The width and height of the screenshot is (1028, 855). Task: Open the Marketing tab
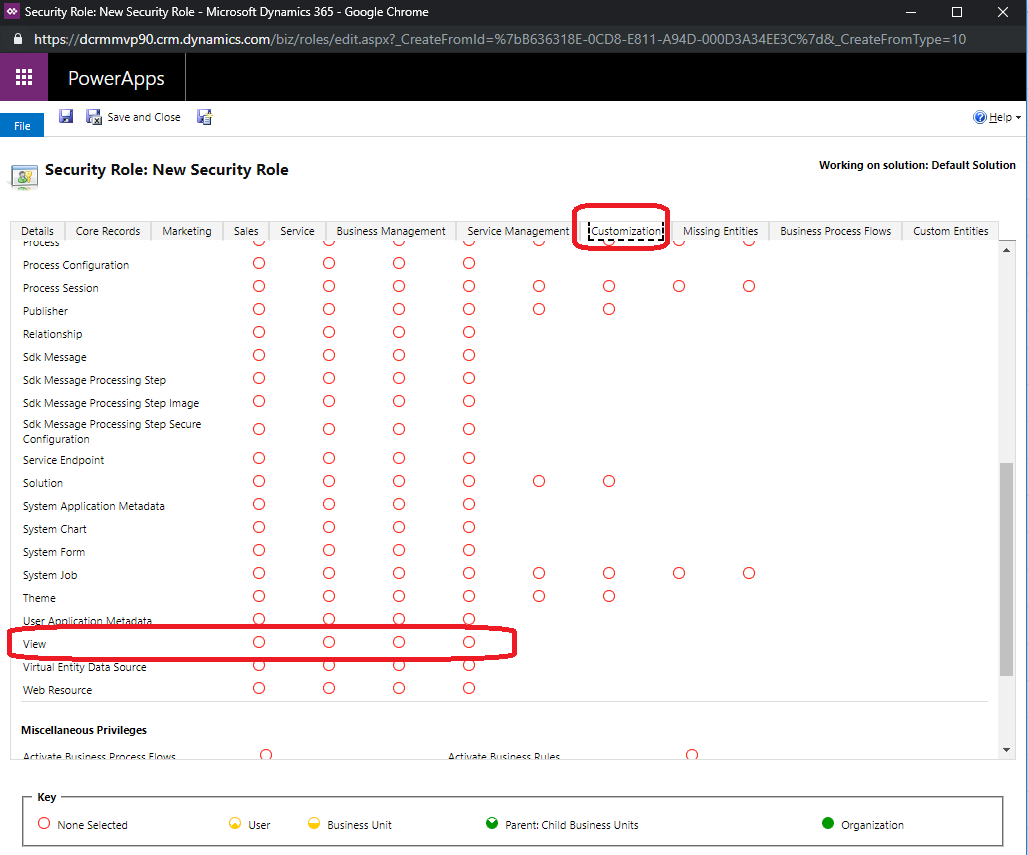pyautogui.click(x=187, y=231)
